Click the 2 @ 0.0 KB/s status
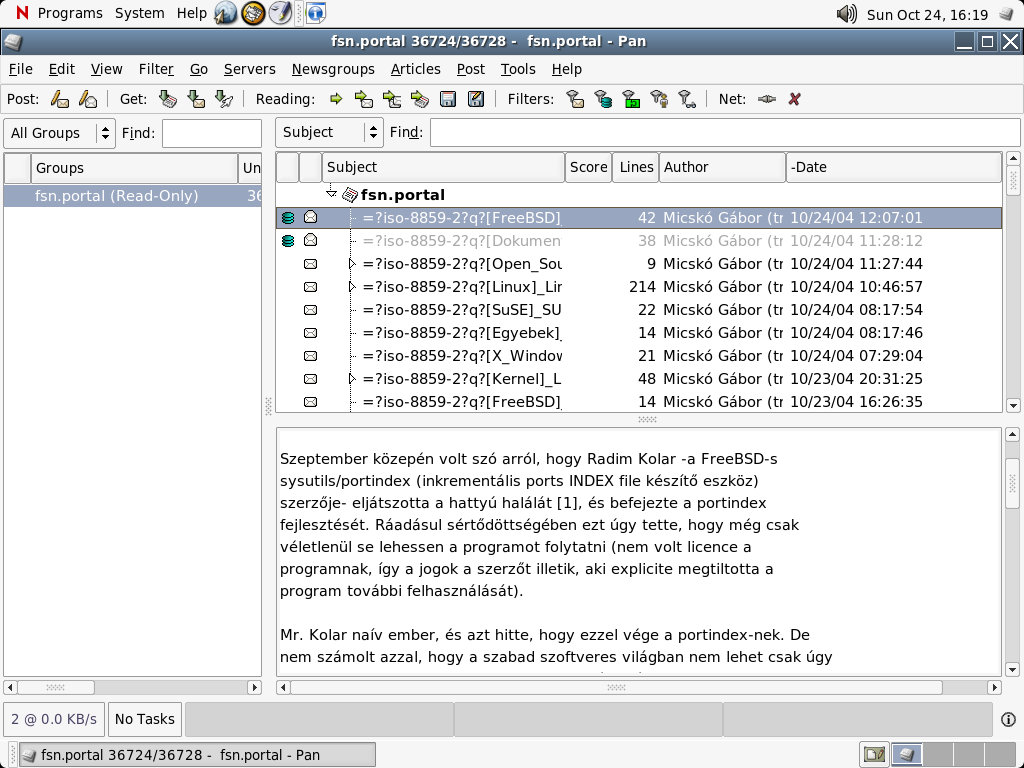 (54, 719)
